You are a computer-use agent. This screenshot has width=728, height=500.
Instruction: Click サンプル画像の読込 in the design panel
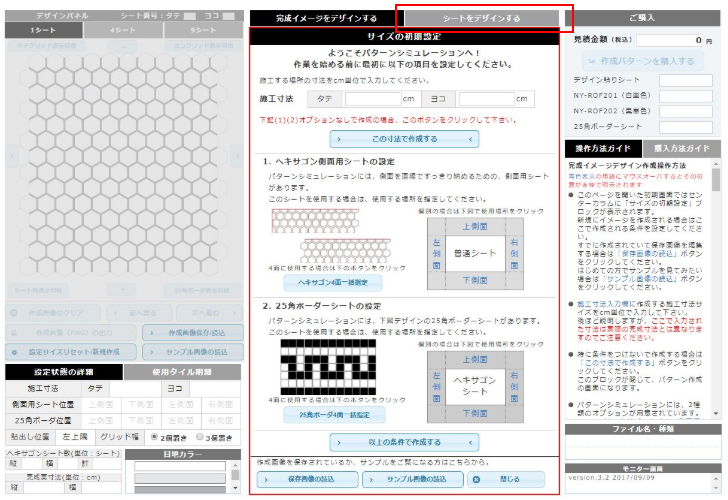click(193, 352)
